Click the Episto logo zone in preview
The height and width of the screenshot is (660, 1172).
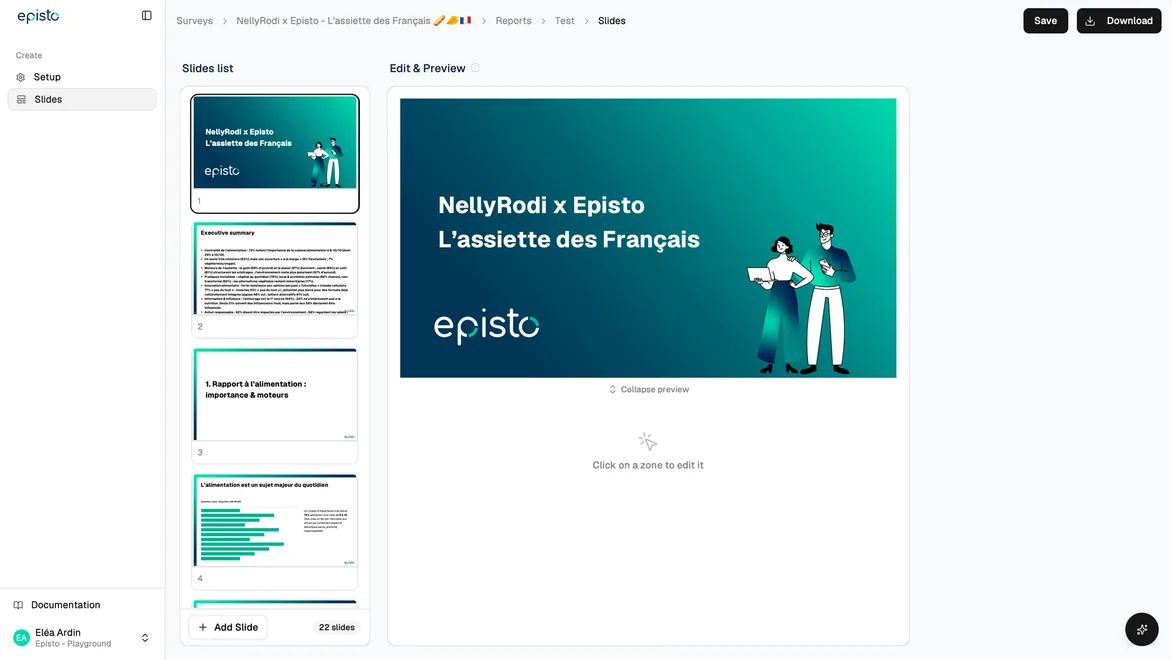point(487,325)
